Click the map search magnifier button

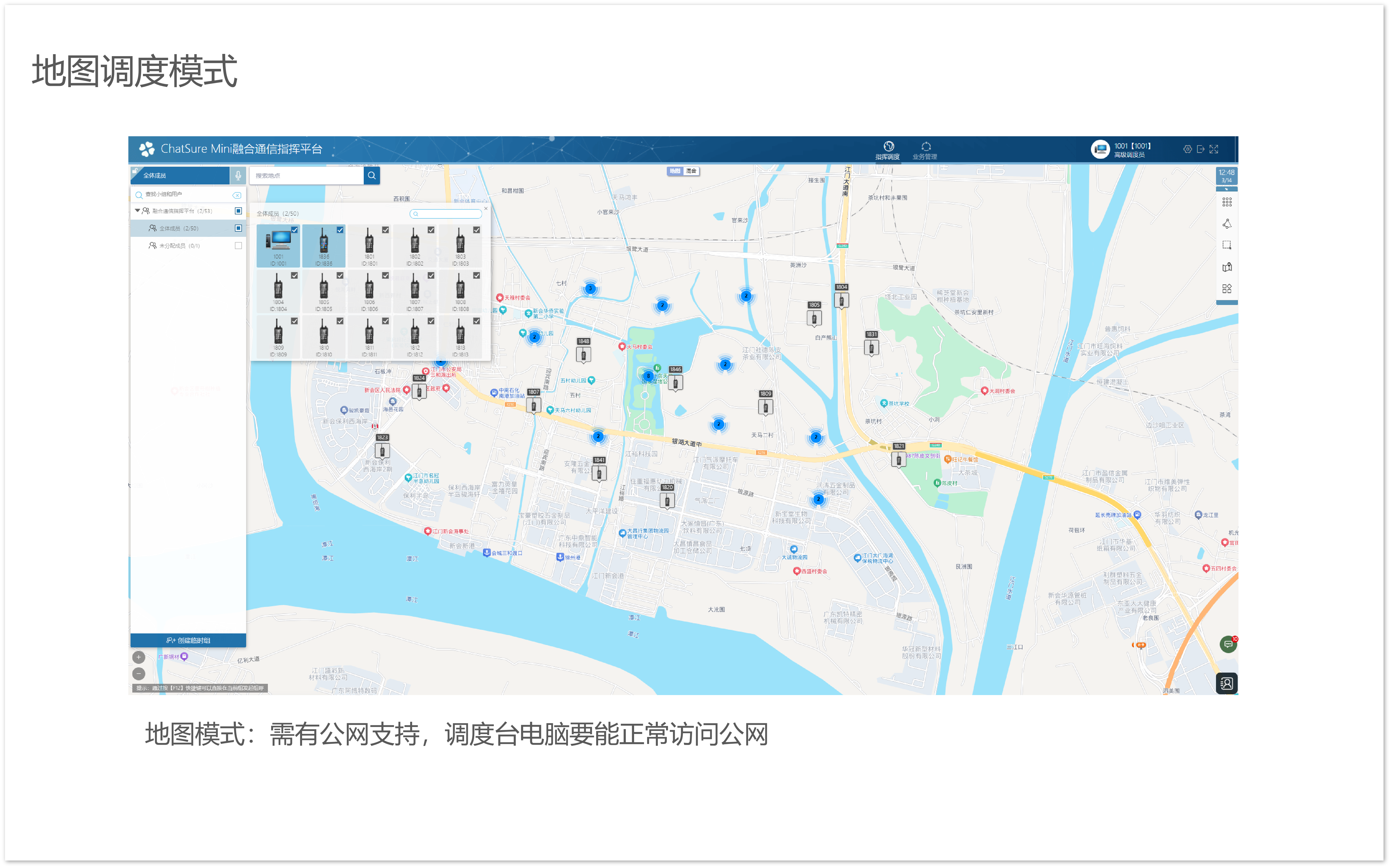371,176
